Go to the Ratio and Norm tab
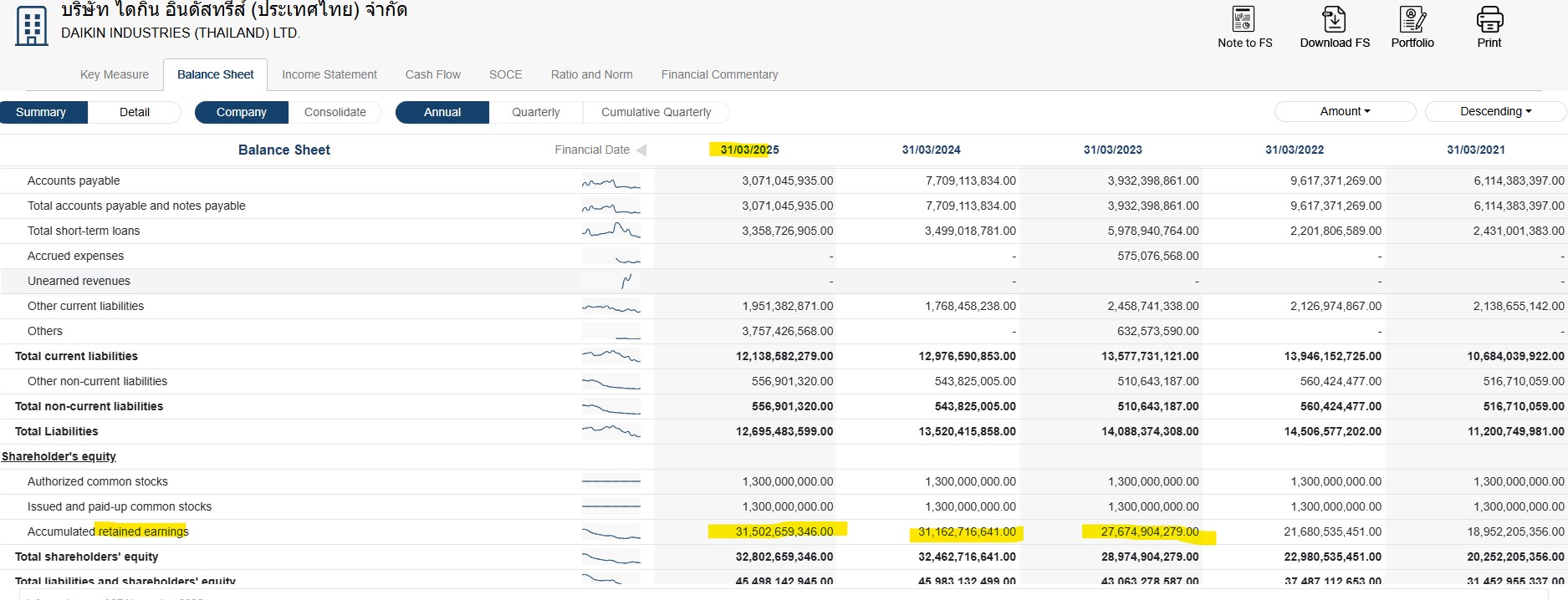 tap(591, 74)
